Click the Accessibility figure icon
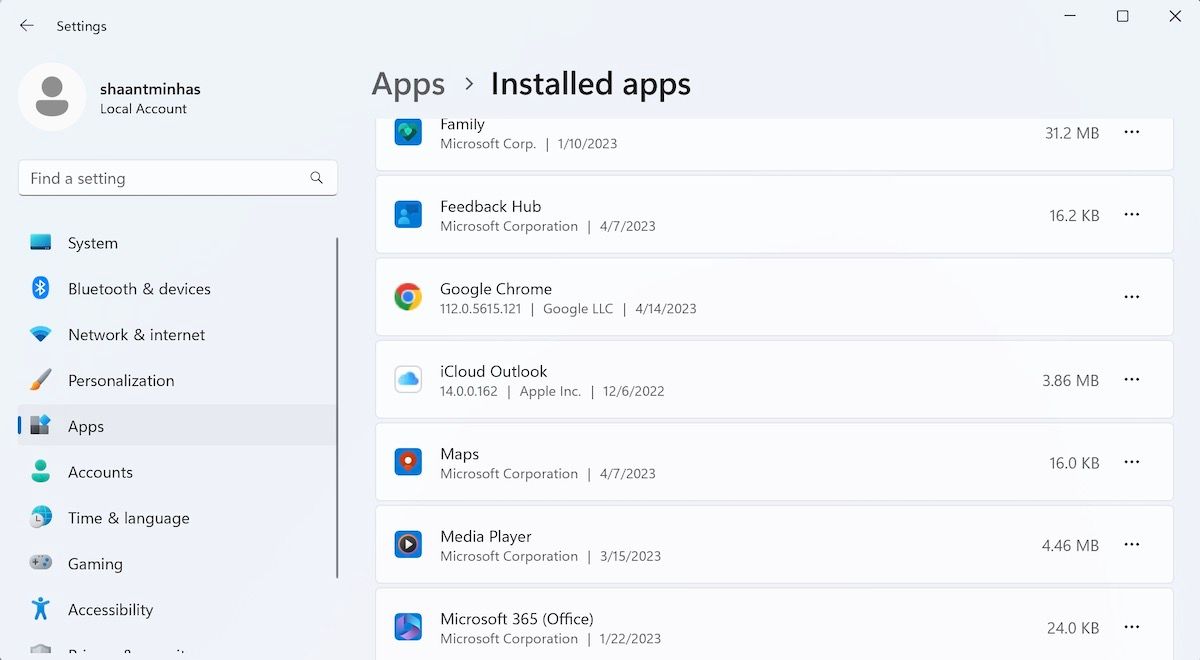 click(x=40, y=609)
